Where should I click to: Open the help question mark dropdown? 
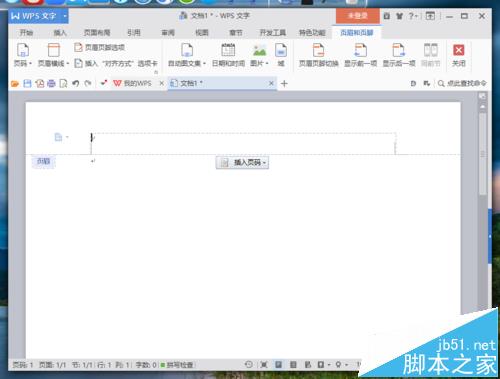tap(413, 16)
